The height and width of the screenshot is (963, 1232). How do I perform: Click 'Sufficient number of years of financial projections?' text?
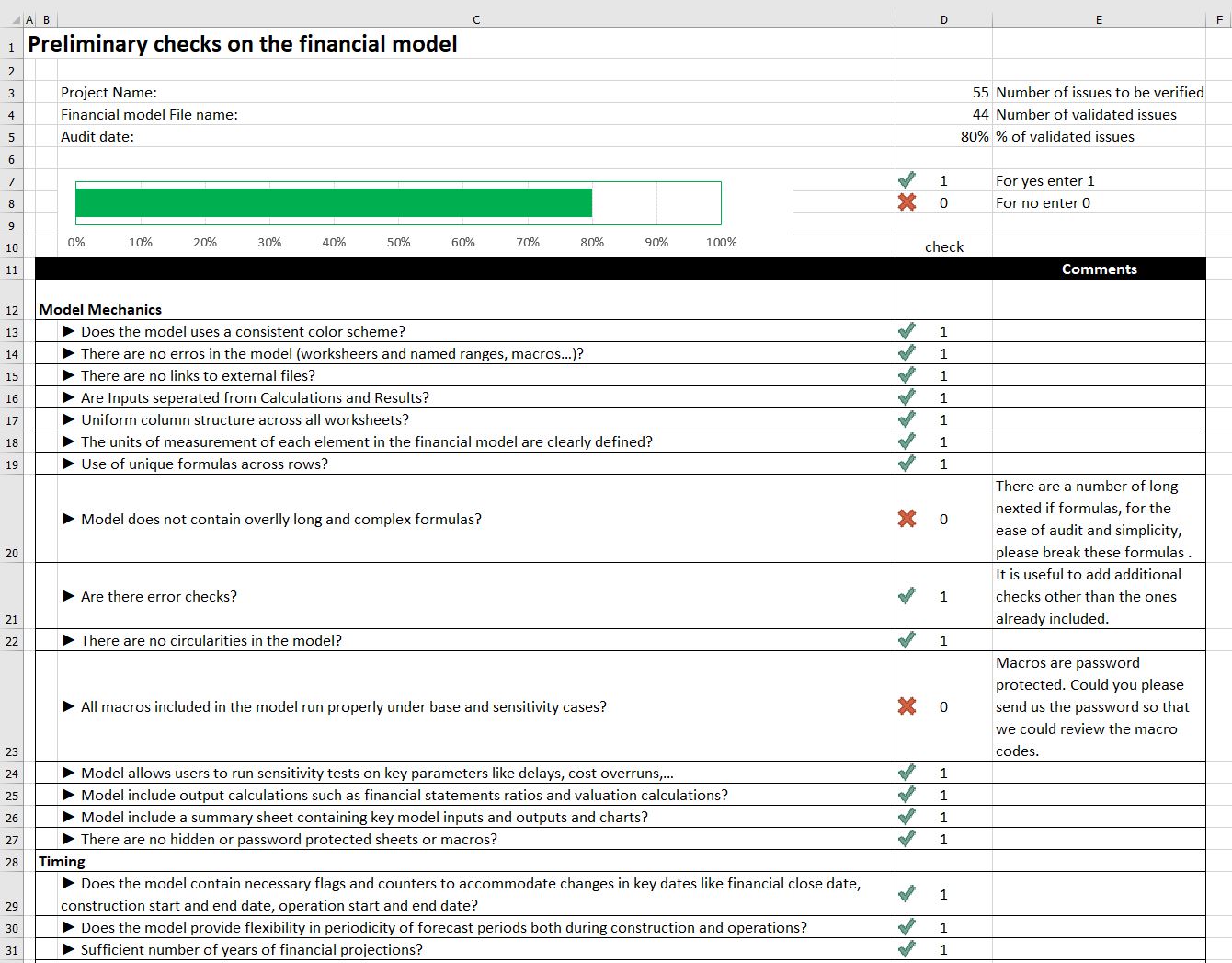click(252, 949)
